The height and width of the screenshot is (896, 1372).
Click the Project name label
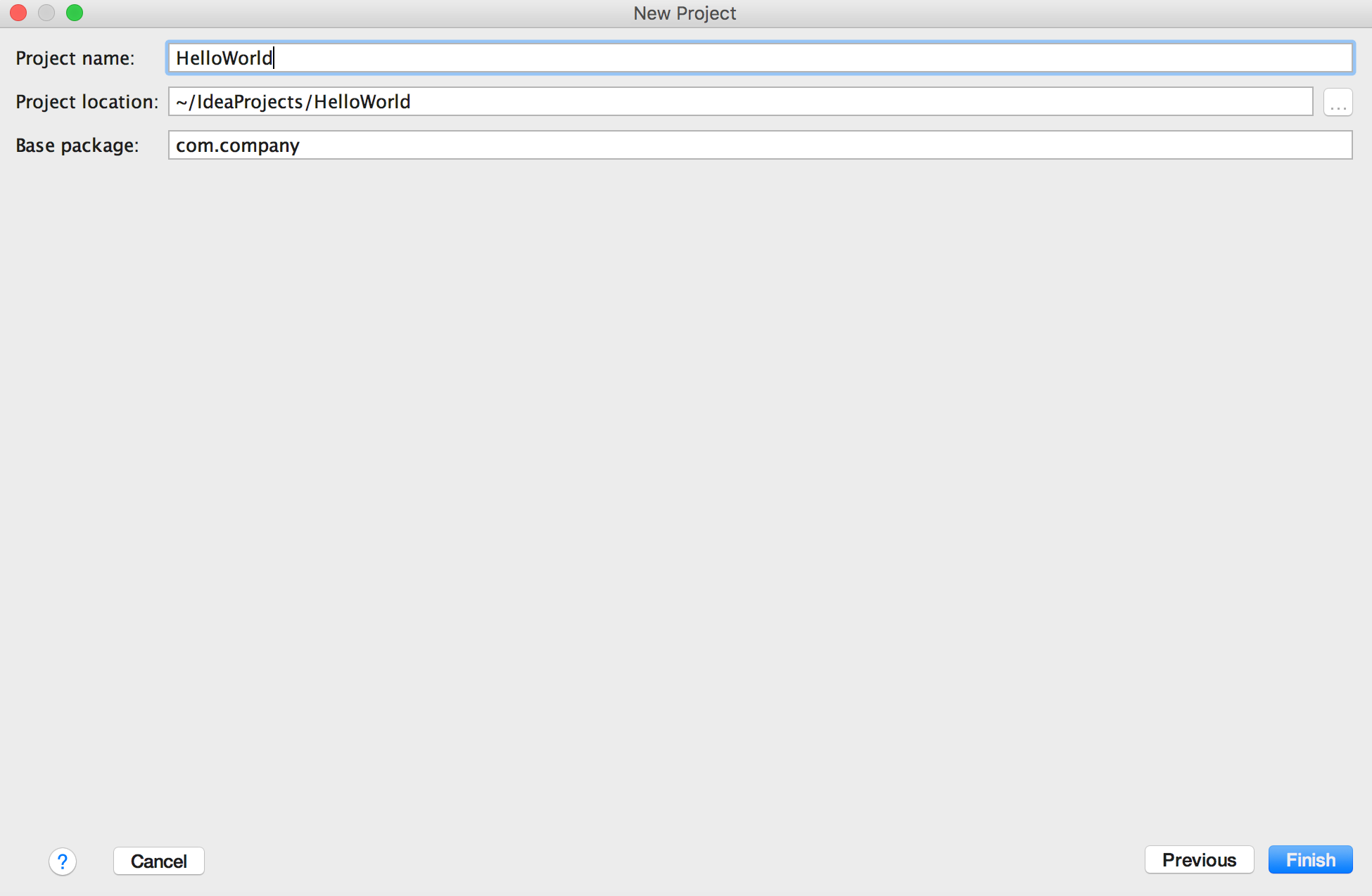(75, 58)
